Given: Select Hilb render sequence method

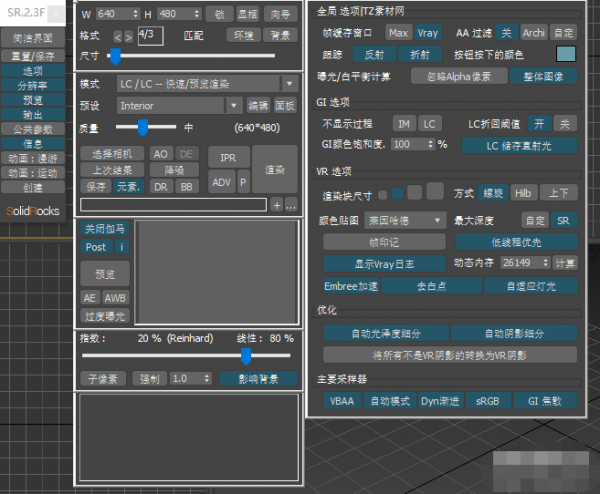Looking at the screenshot, I should pyautogui.click(x=523, y=193).
